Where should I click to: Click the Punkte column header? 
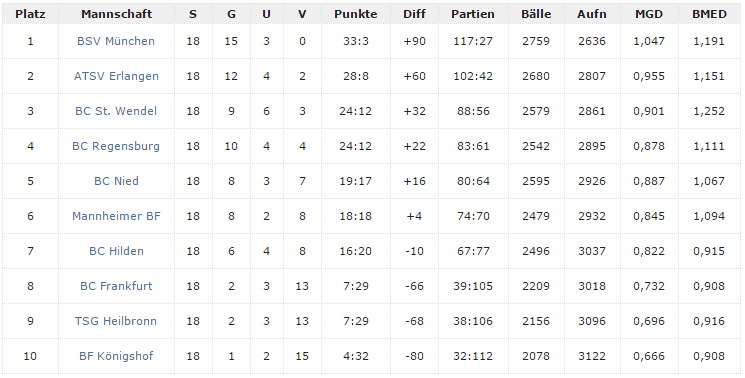(x=355, y=14)
